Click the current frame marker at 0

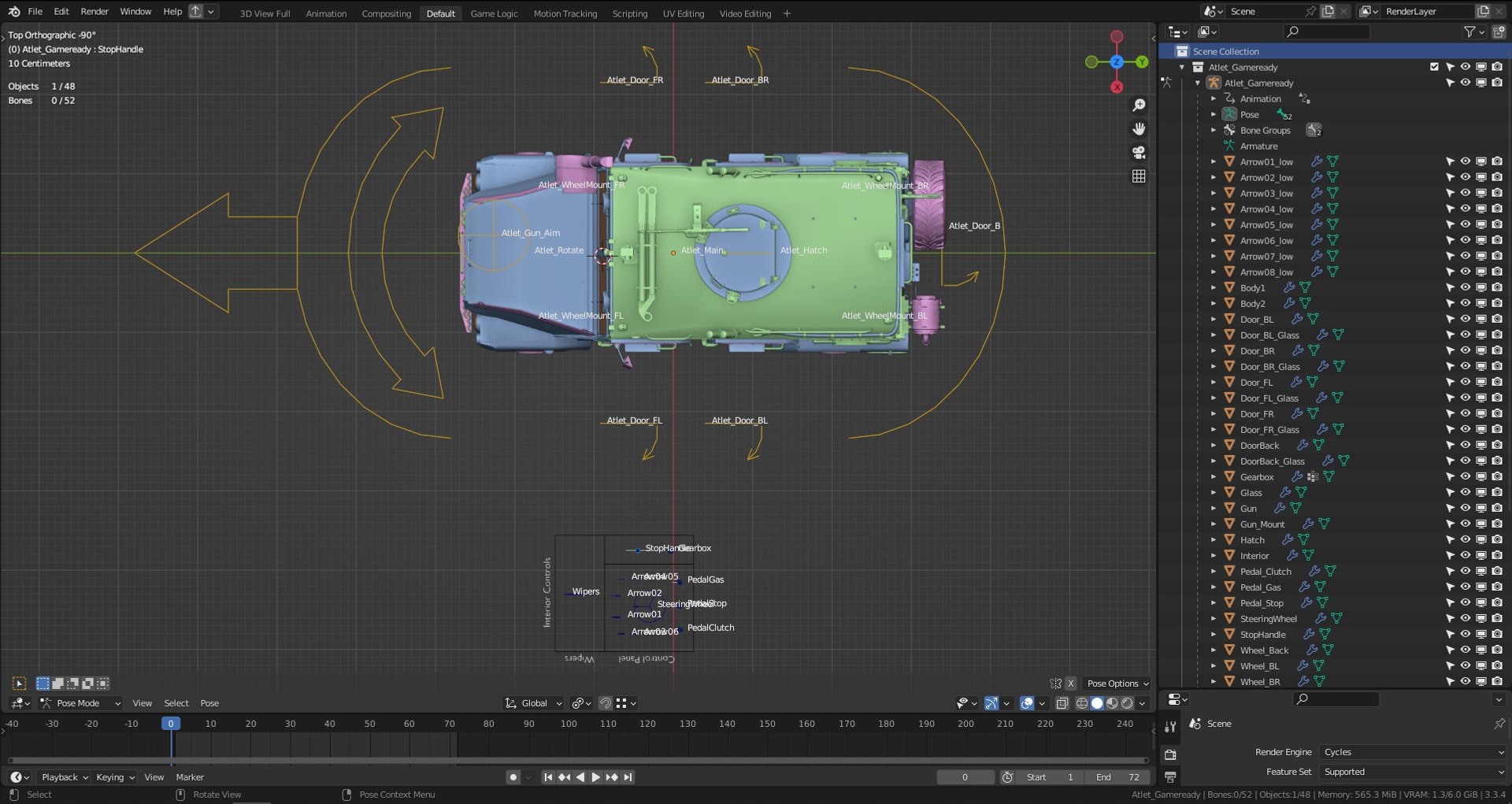171,724
